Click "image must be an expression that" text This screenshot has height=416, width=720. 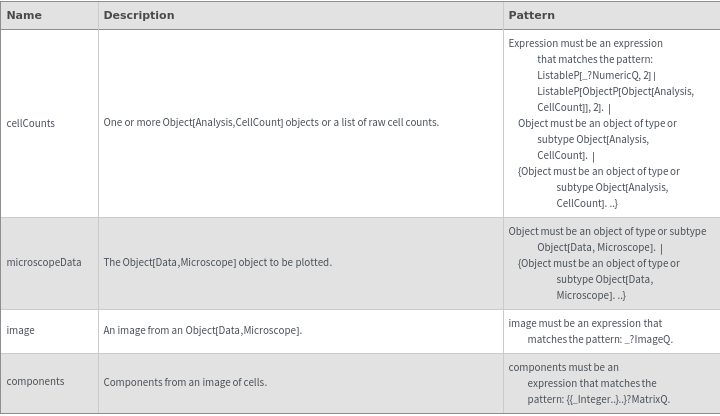point(585,323)
